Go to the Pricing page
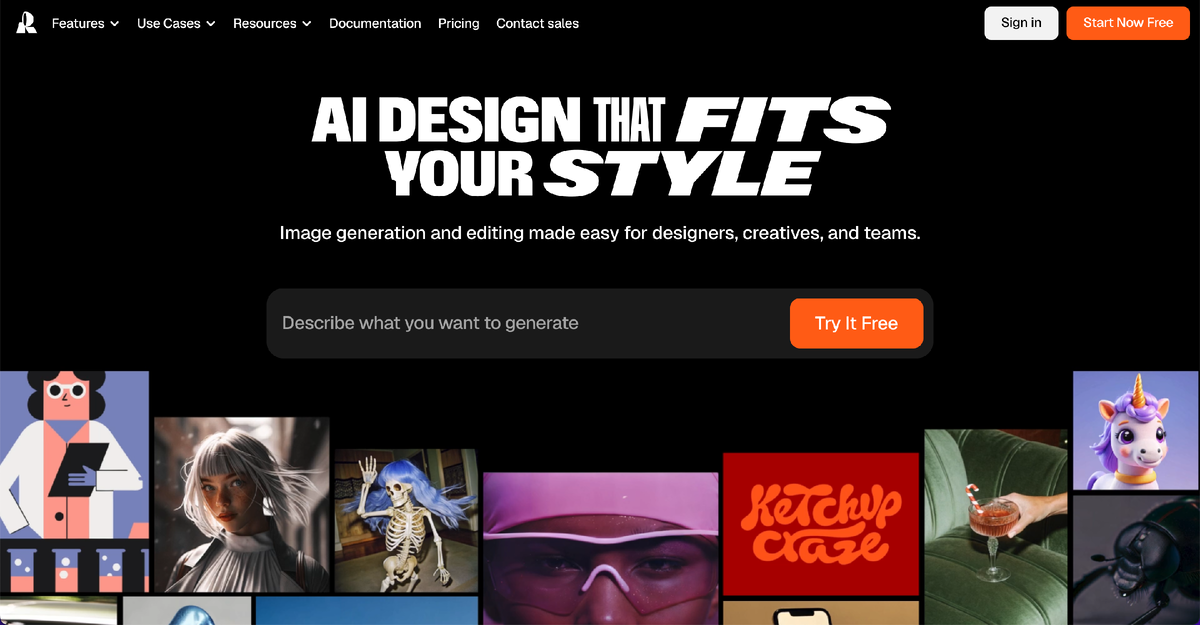The width and height of the screenshot is (1200, 625). 459,23
